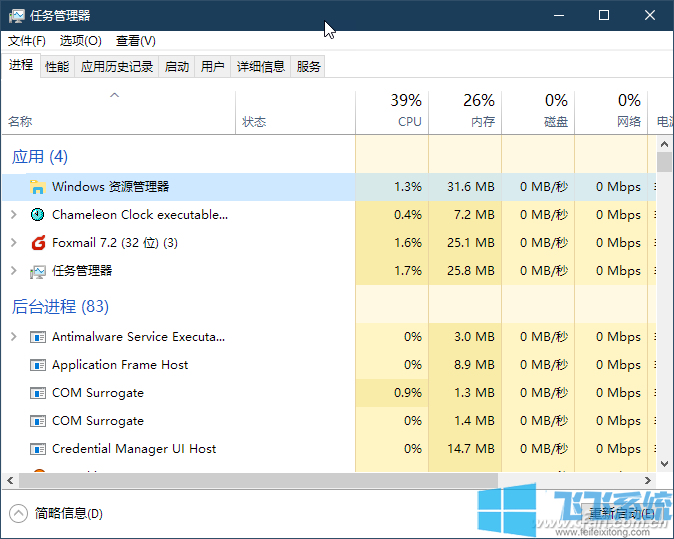
Task: Switch to the 详细信息 tab
Action: 261,67
